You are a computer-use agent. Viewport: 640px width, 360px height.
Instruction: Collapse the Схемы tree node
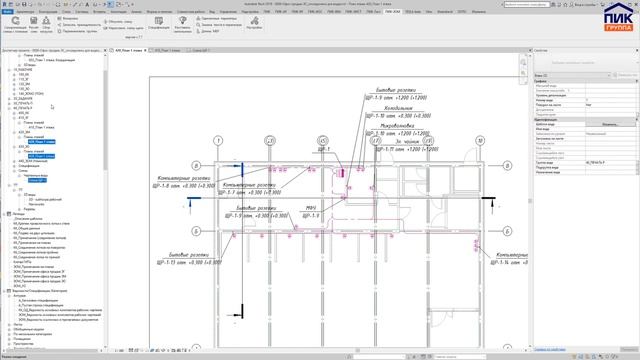click(x=14, y=171)
